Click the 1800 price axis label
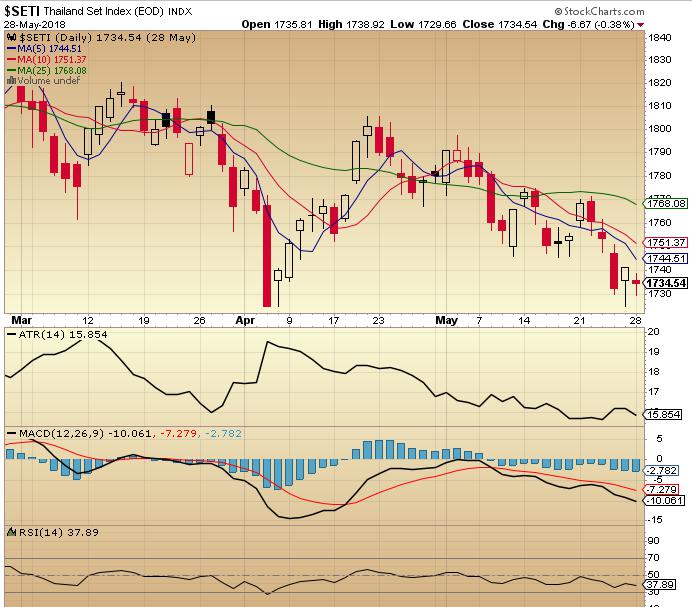 (659, 128)
